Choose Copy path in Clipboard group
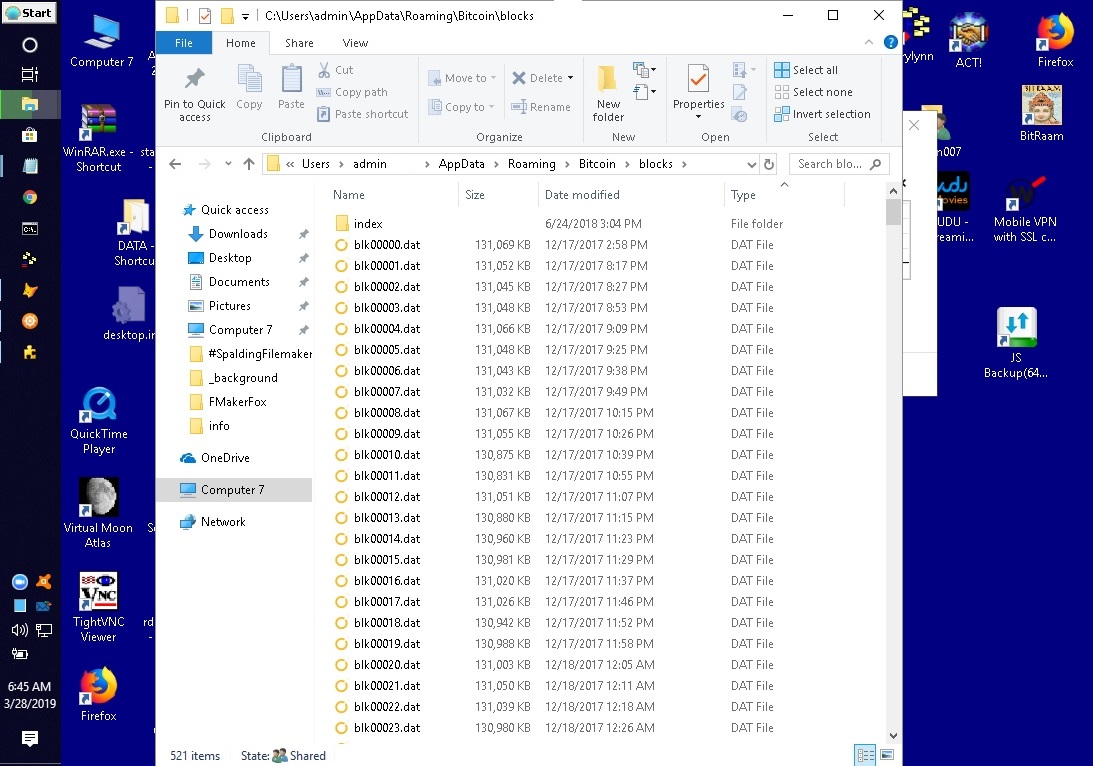This screenshot has width=1093, height=766. (x=351, y=92)
